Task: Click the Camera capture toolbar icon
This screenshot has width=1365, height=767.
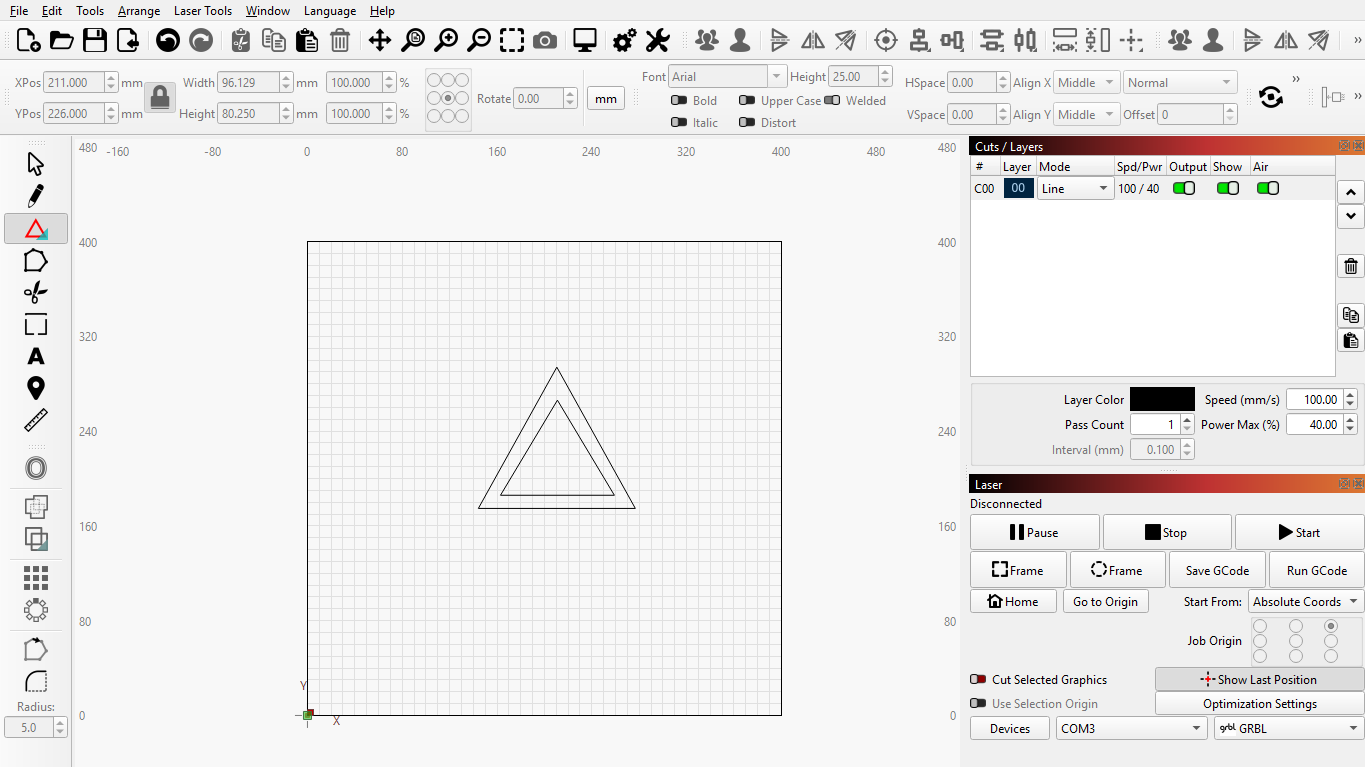Action: point(545,40)
